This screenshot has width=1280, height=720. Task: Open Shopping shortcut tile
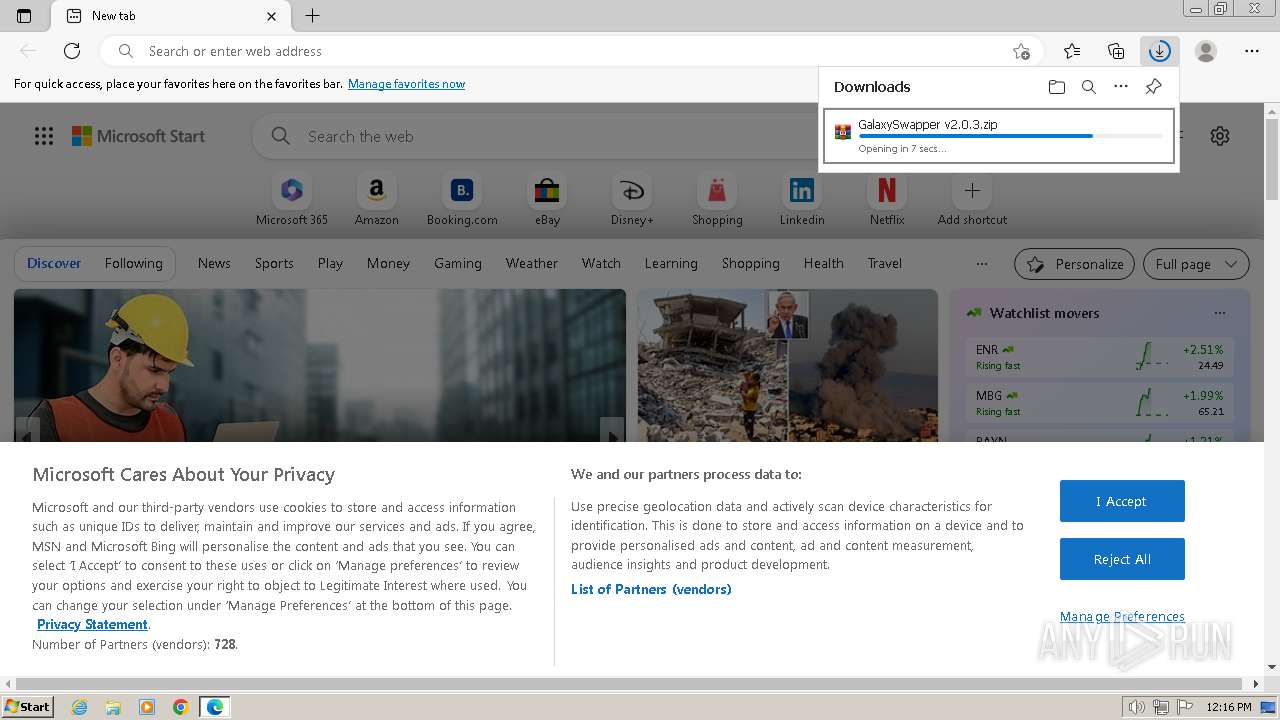[717, 199]
